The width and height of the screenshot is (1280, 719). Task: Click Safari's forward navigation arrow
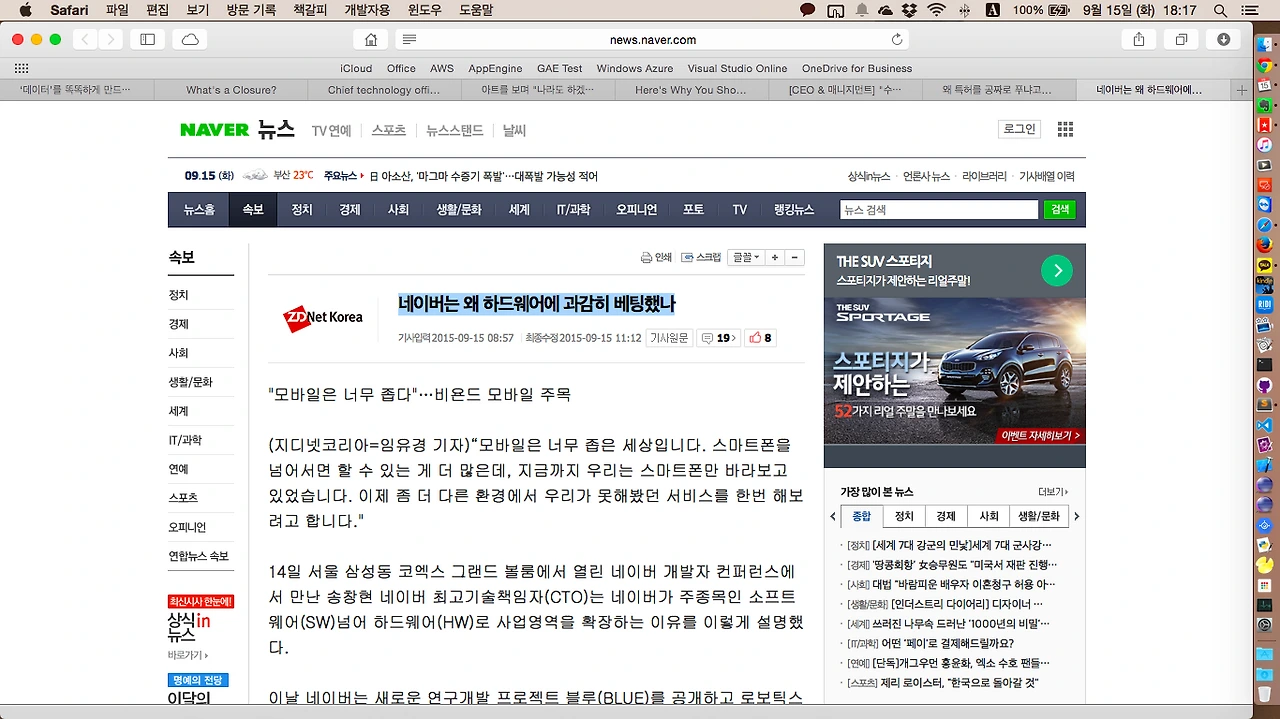pyautogui.click(x=111, y=39)
